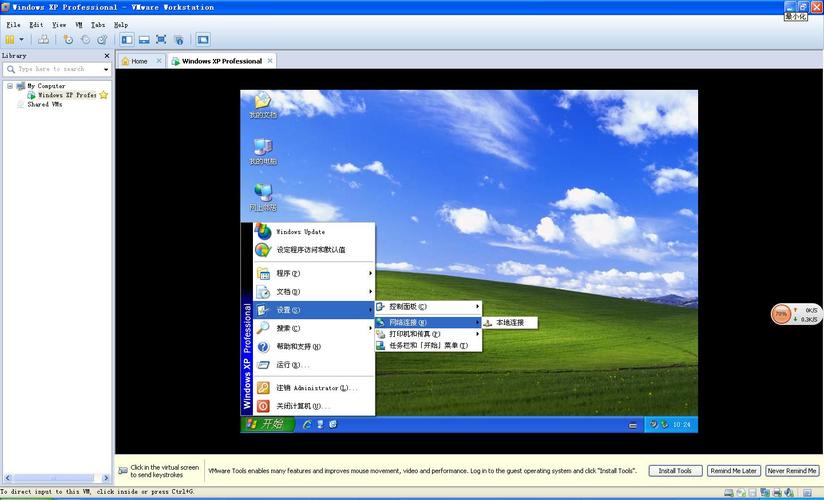Enter full screen mode icon

point(161,39)
